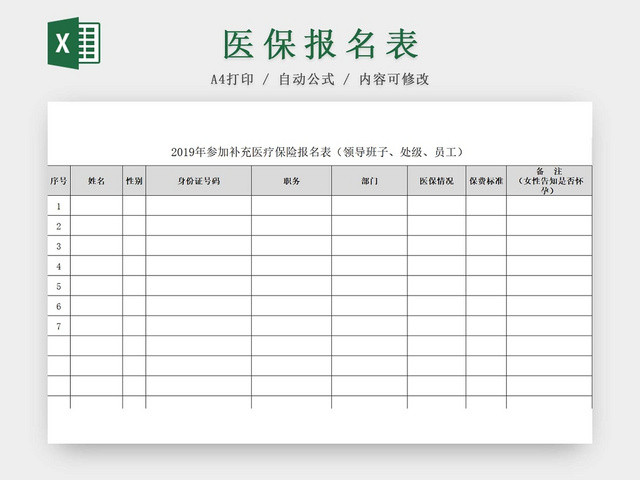
Task: Select the 部门 column header
Action: [369, 180]
